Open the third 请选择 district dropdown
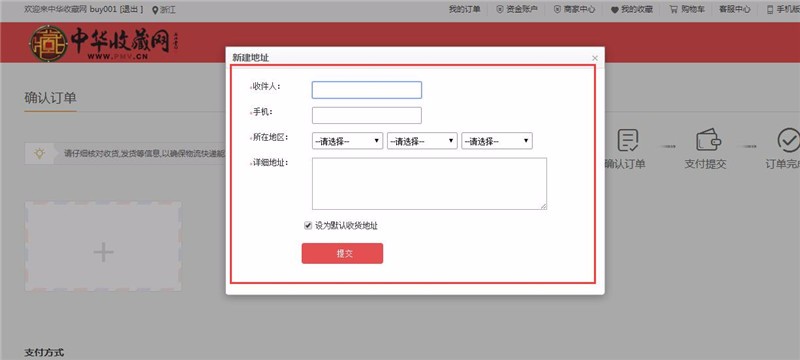 497,141
